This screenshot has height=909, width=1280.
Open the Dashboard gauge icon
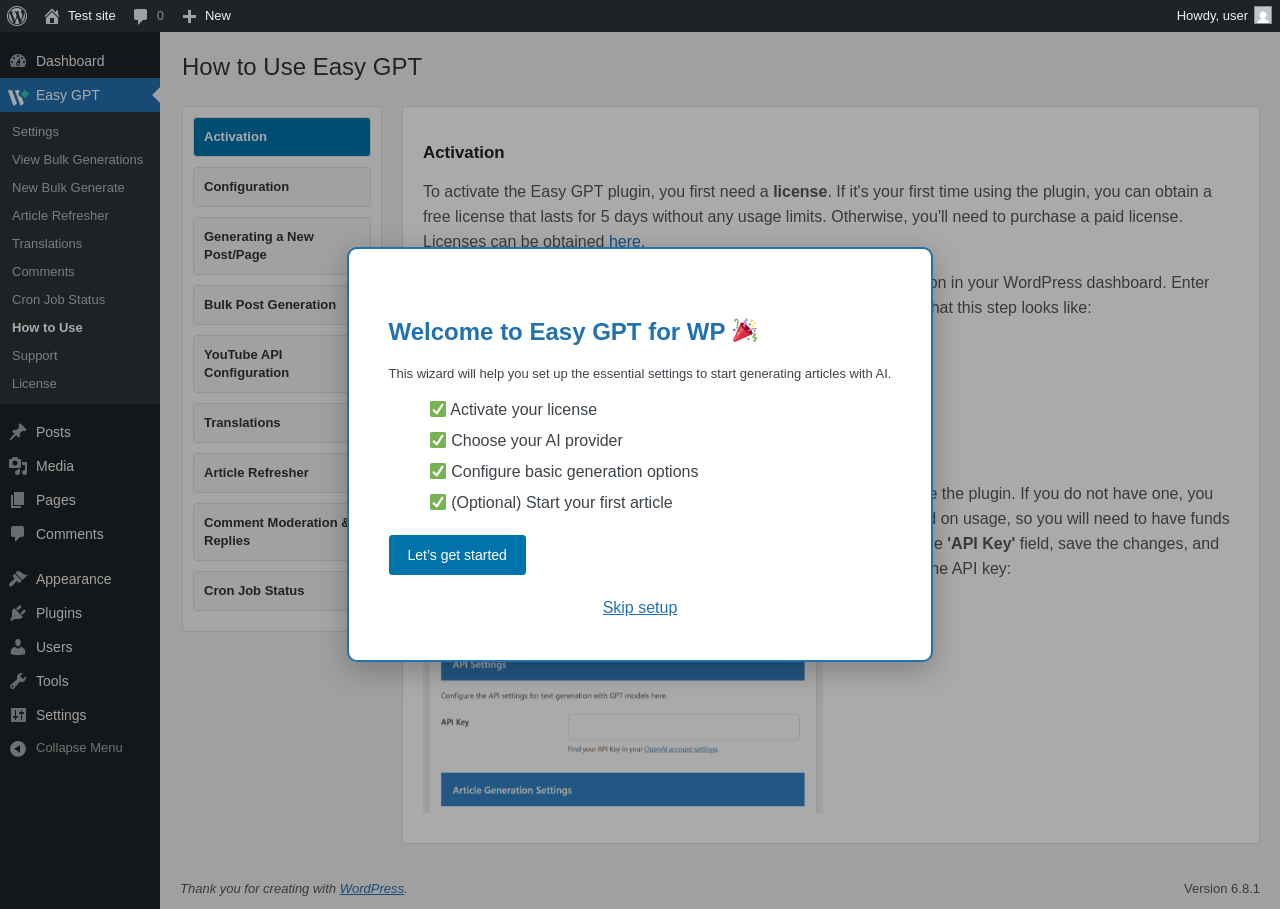tap(18, 61)
